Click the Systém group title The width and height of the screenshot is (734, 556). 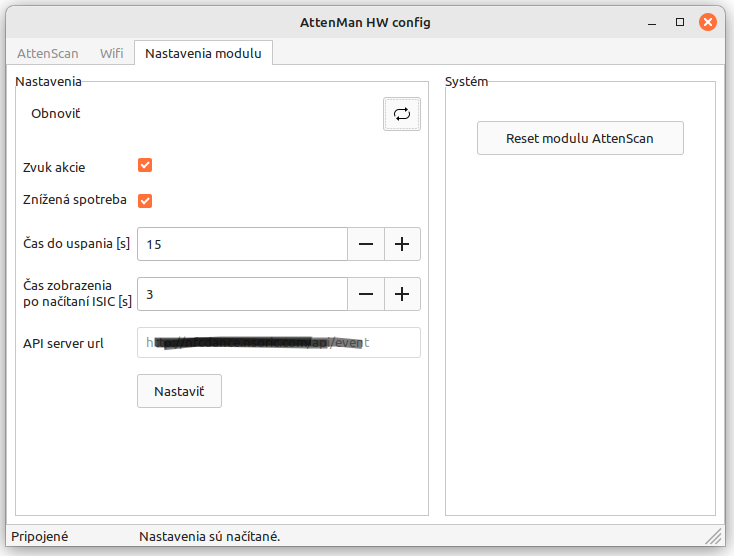click(x=466, y=81)
